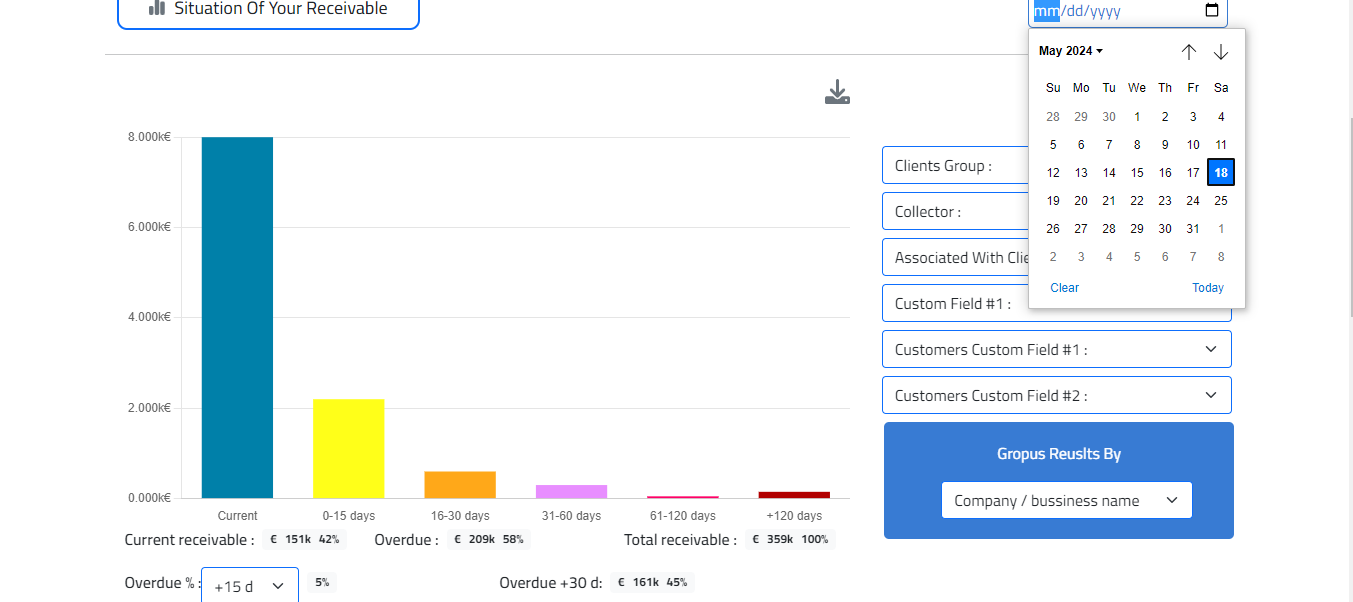This screenshot has height=602, width=1353.
Task: Click Today in the date picker
Action: coord(1207,288)
